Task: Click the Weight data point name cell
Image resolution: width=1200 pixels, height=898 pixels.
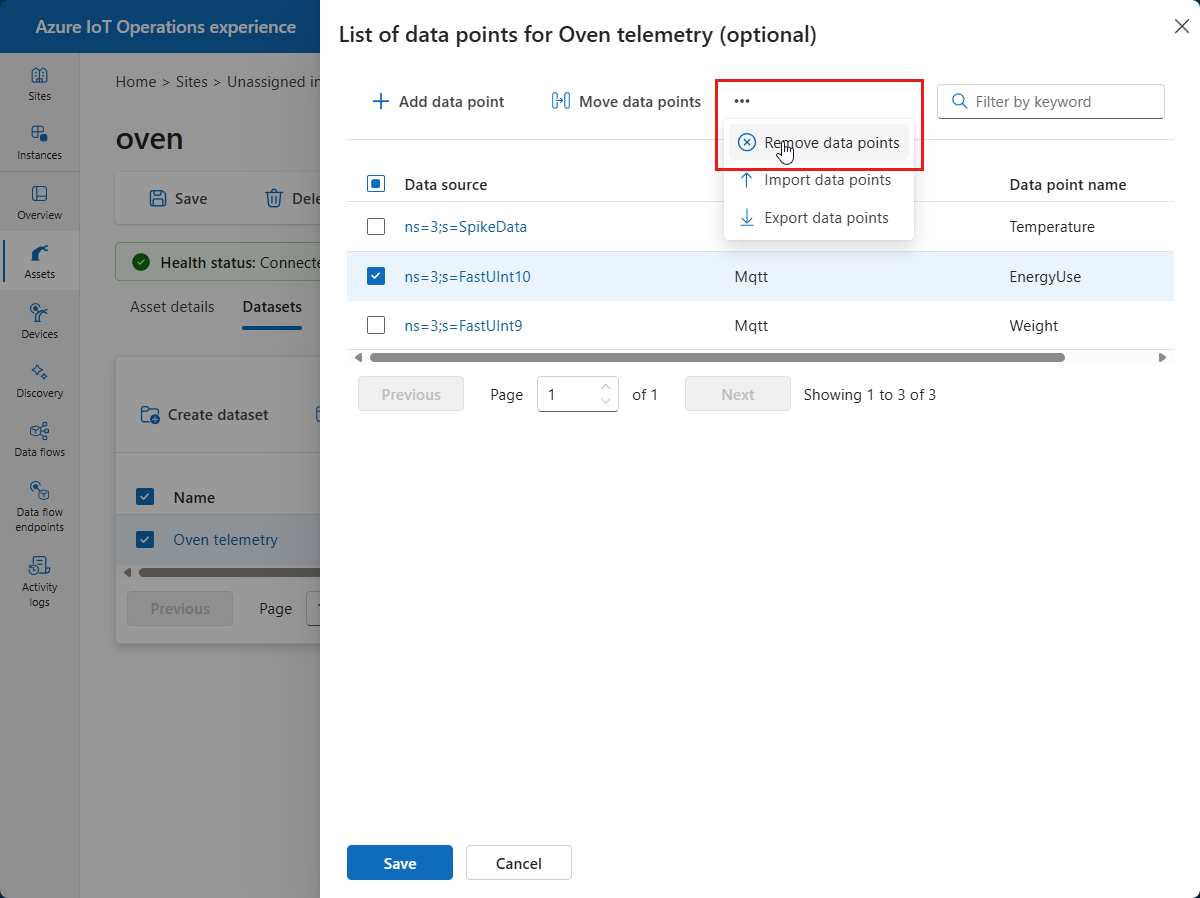Action: [x=1034, y=325]
